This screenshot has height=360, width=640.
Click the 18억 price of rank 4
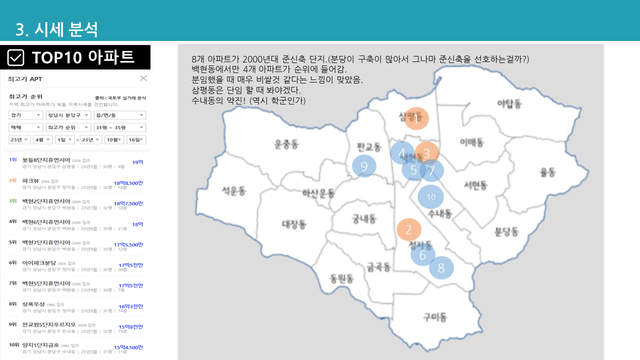138,224
